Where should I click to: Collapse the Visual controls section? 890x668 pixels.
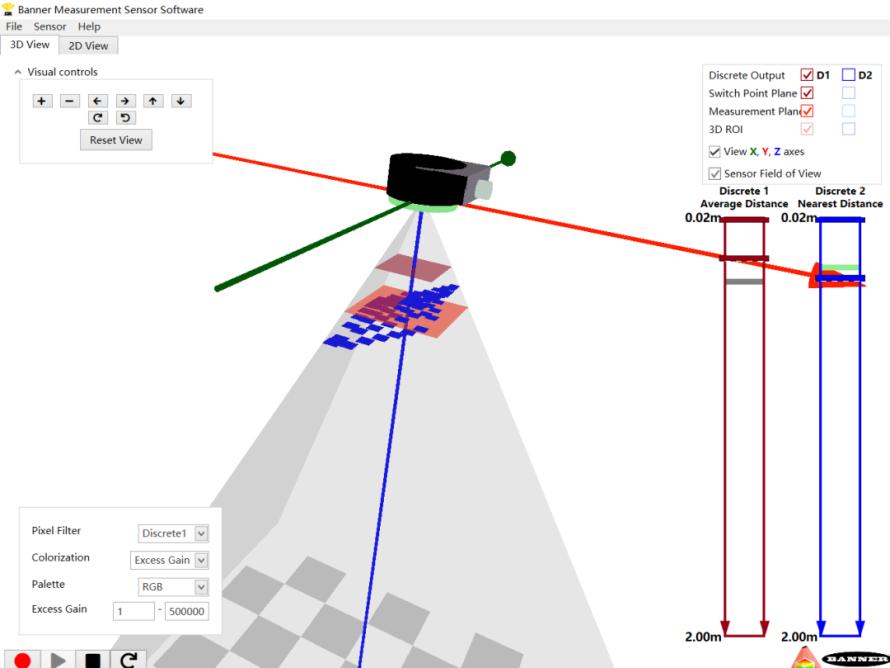coord(18,72)
